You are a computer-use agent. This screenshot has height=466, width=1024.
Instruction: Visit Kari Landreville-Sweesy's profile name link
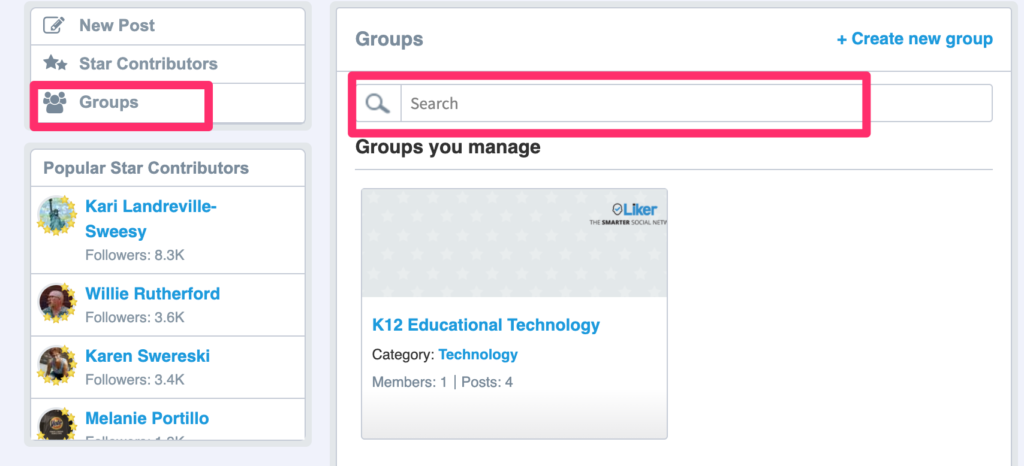[151, 219]
